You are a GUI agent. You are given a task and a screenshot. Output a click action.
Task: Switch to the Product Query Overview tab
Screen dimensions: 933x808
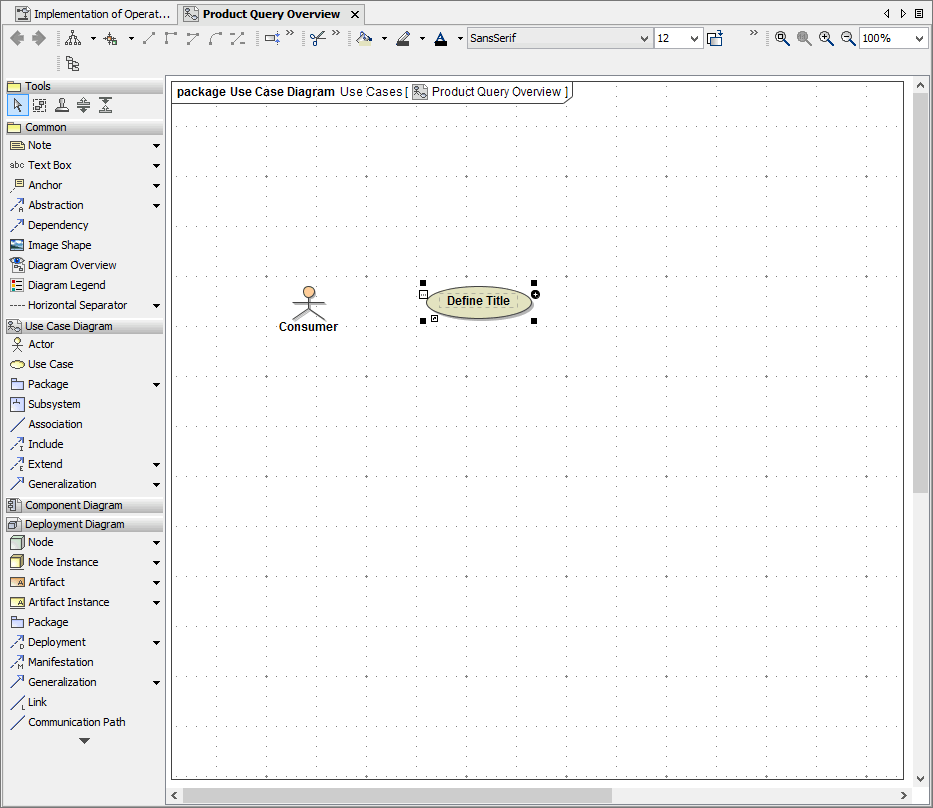click(270, 14)
